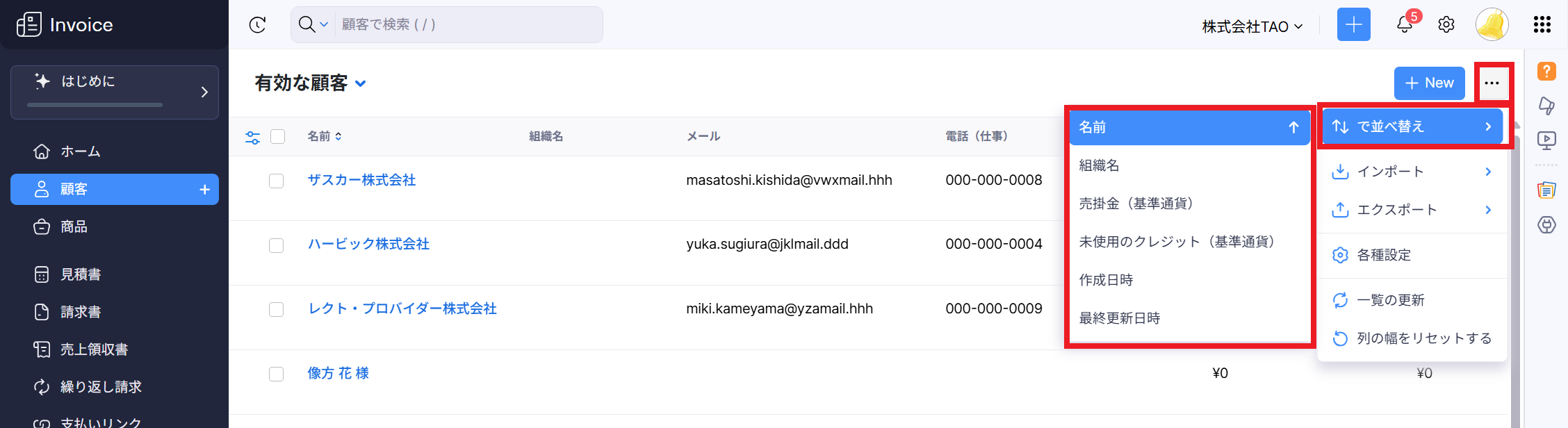The height and width of the screenshot is (428, 1568).
Task: Open the notifications bell
Action: (1405, 25)
